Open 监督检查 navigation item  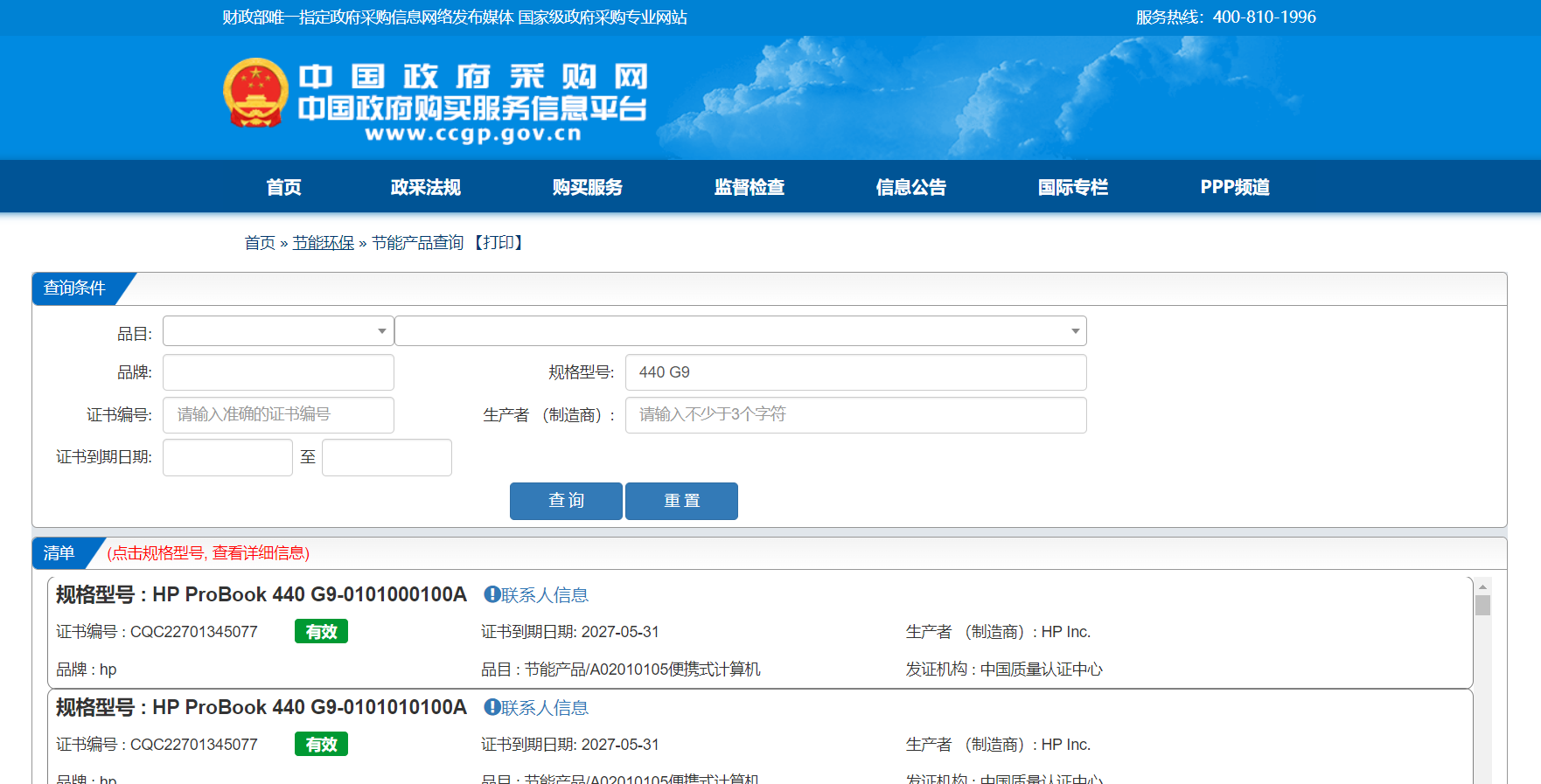point(749,187)
